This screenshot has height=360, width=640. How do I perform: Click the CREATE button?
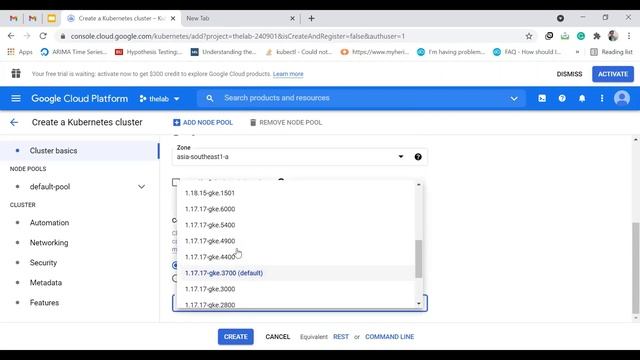236,337
